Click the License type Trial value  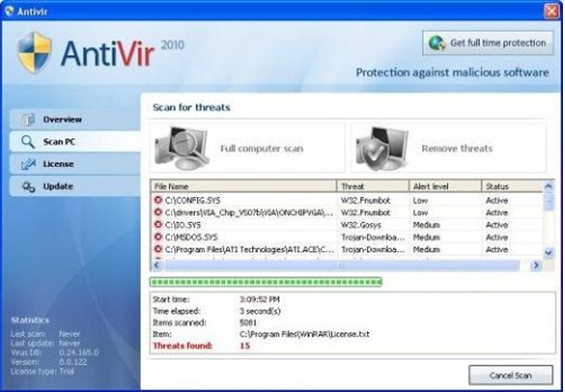click(67, 371)
